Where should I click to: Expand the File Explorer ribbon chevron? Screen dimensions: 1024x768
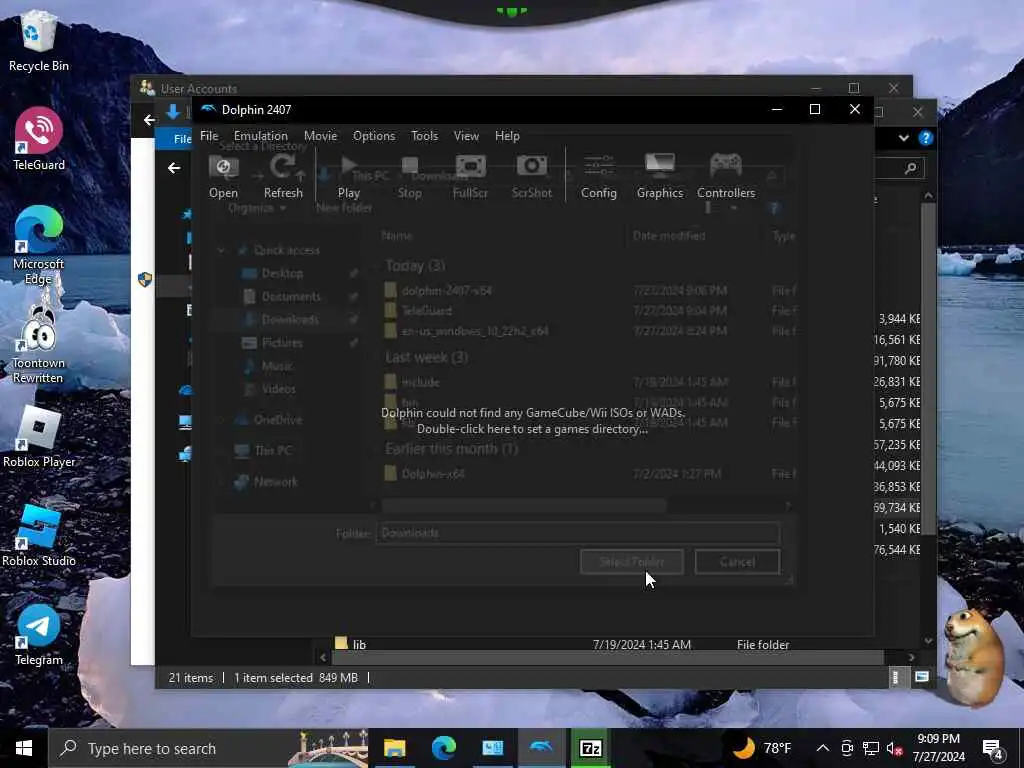tap(904, 138)
